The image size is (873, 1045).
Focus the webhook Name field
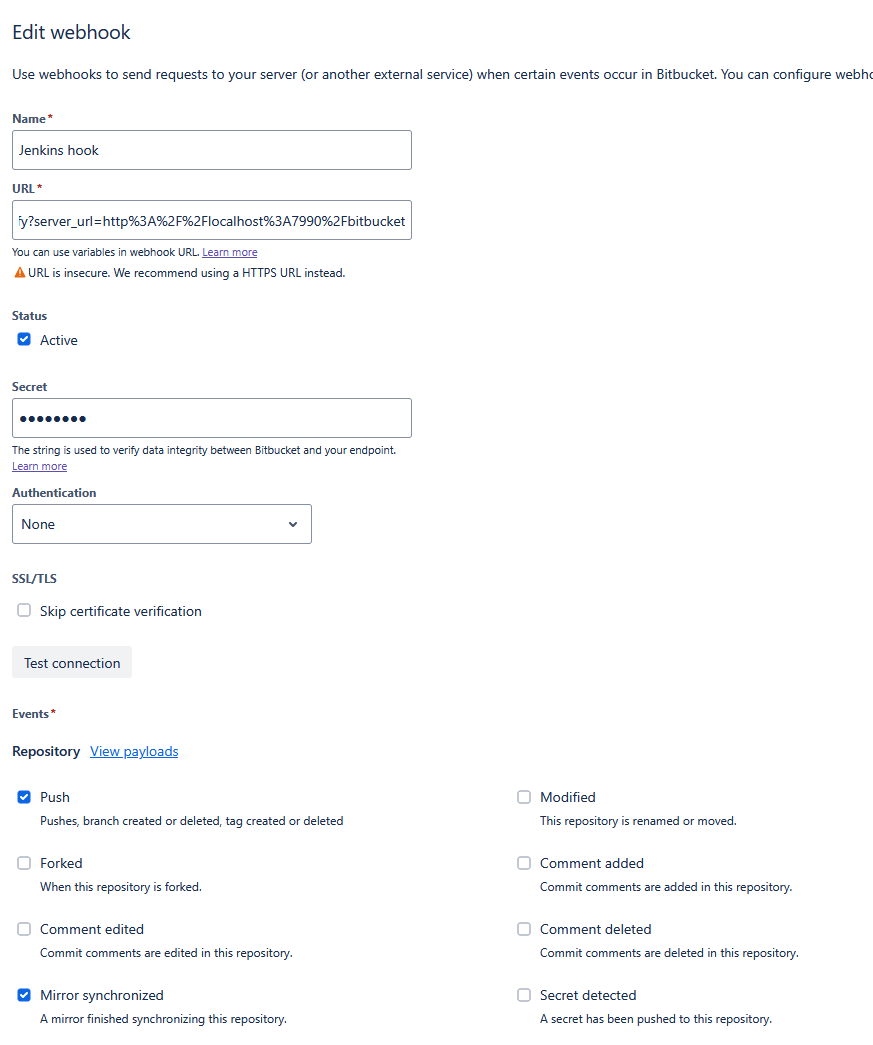click(x=211, y=150)
